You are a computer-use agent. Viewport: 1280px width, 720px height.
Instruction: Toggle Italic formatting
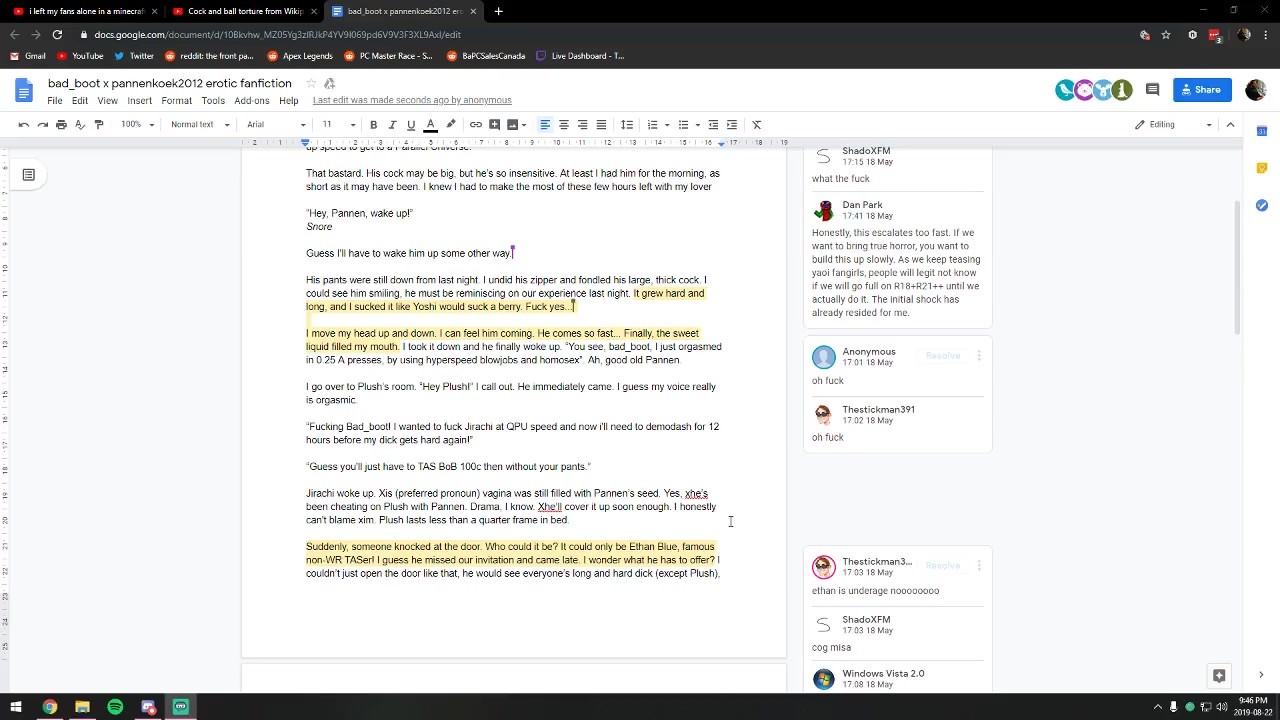tap(392, 124)
